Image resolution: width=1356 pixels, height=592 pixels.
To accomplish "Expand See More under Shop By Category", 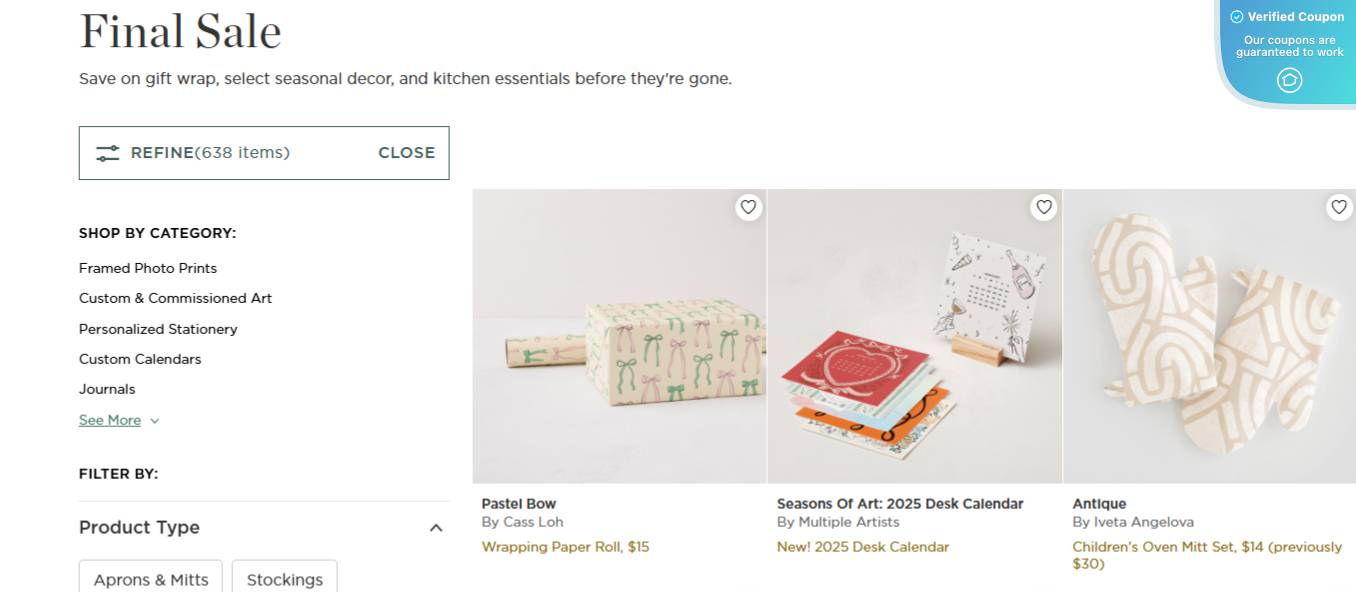I will coord(110,420).
